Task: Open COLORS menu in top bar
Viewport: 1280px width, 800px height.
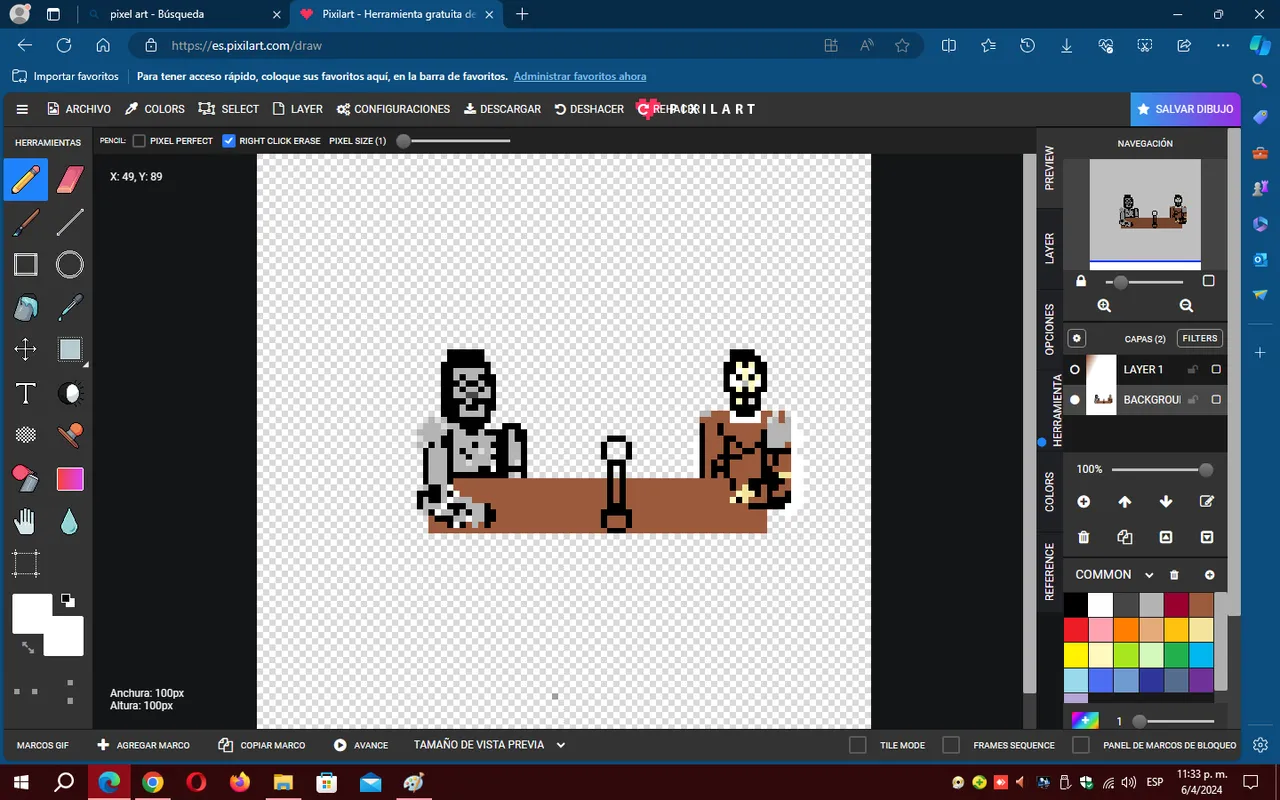Action: [154, 109]
